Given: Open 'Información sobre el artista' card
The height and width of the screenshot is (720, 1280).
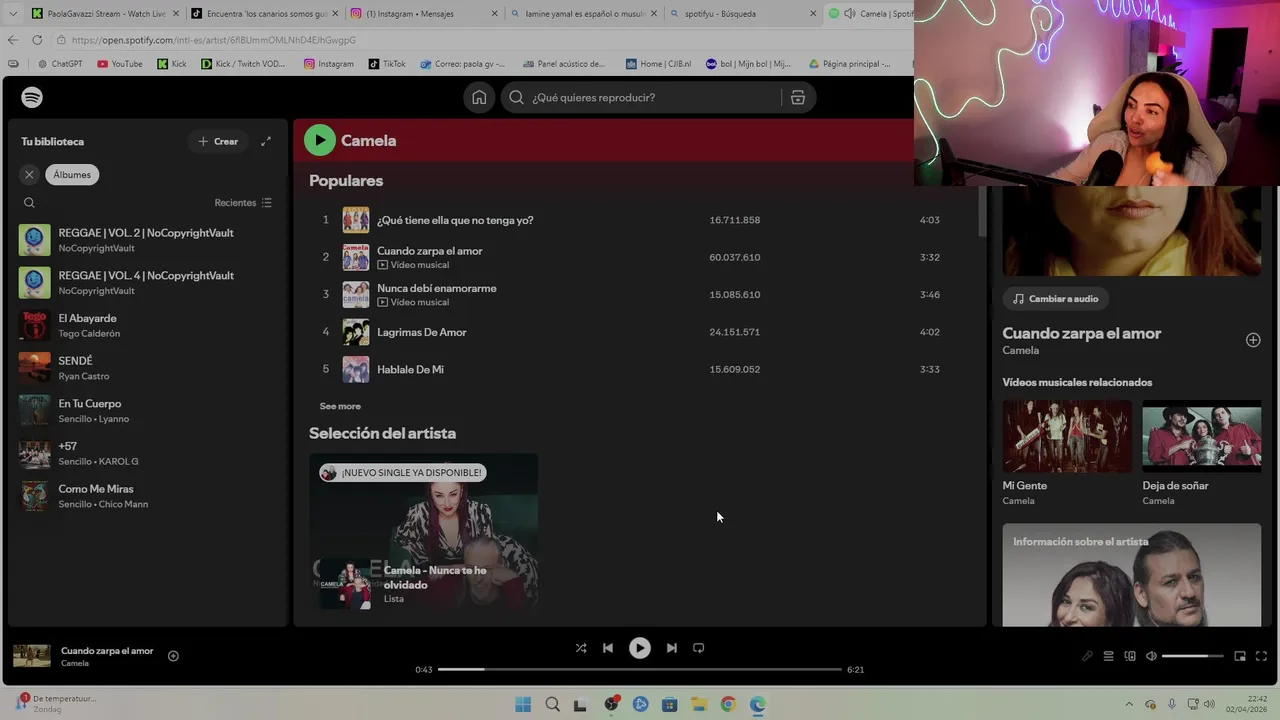Looking at the screenshot, I should [1132, 575].
